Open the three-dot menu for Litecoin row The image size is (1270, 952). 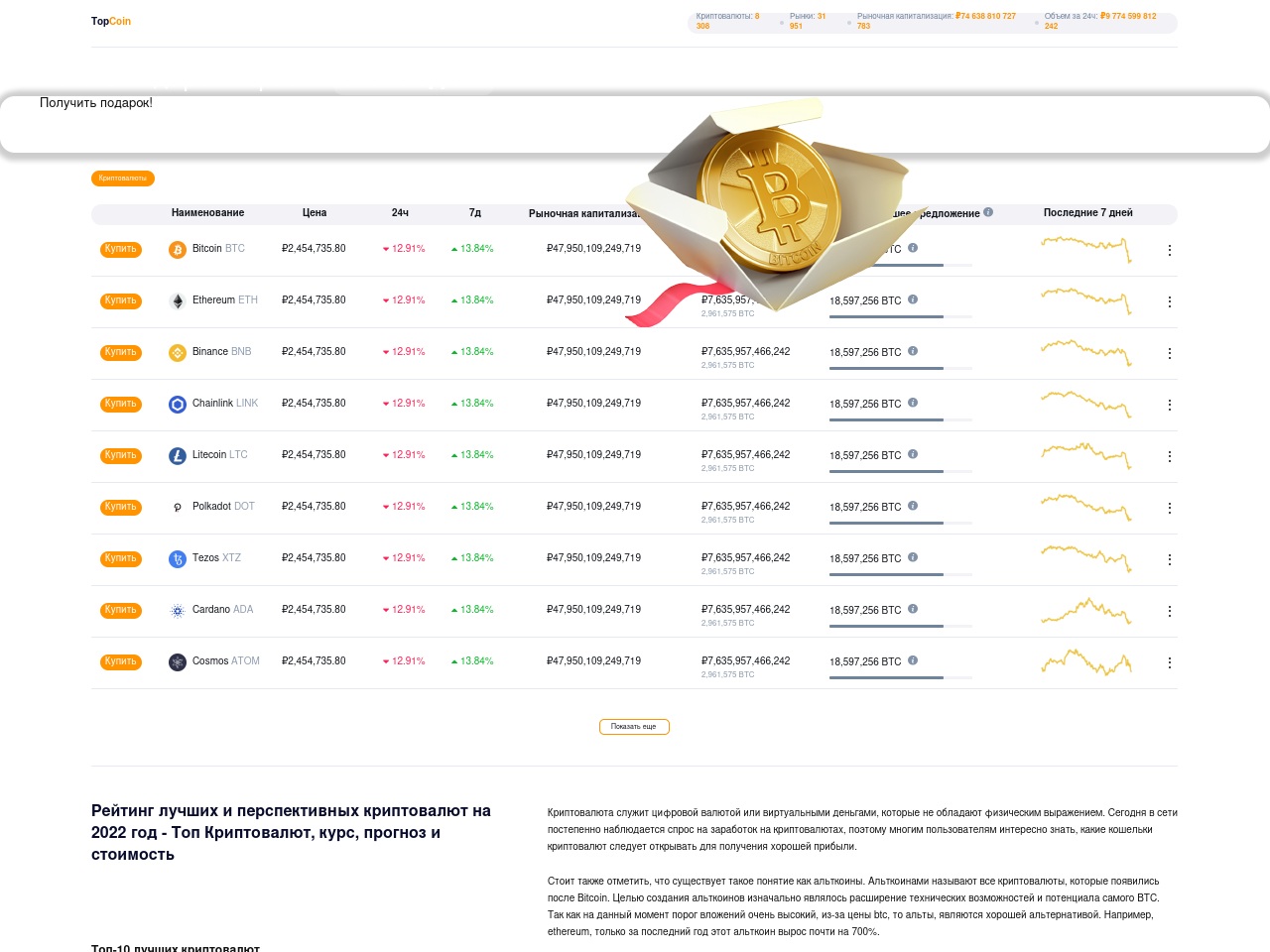[x=1170, y=456]
